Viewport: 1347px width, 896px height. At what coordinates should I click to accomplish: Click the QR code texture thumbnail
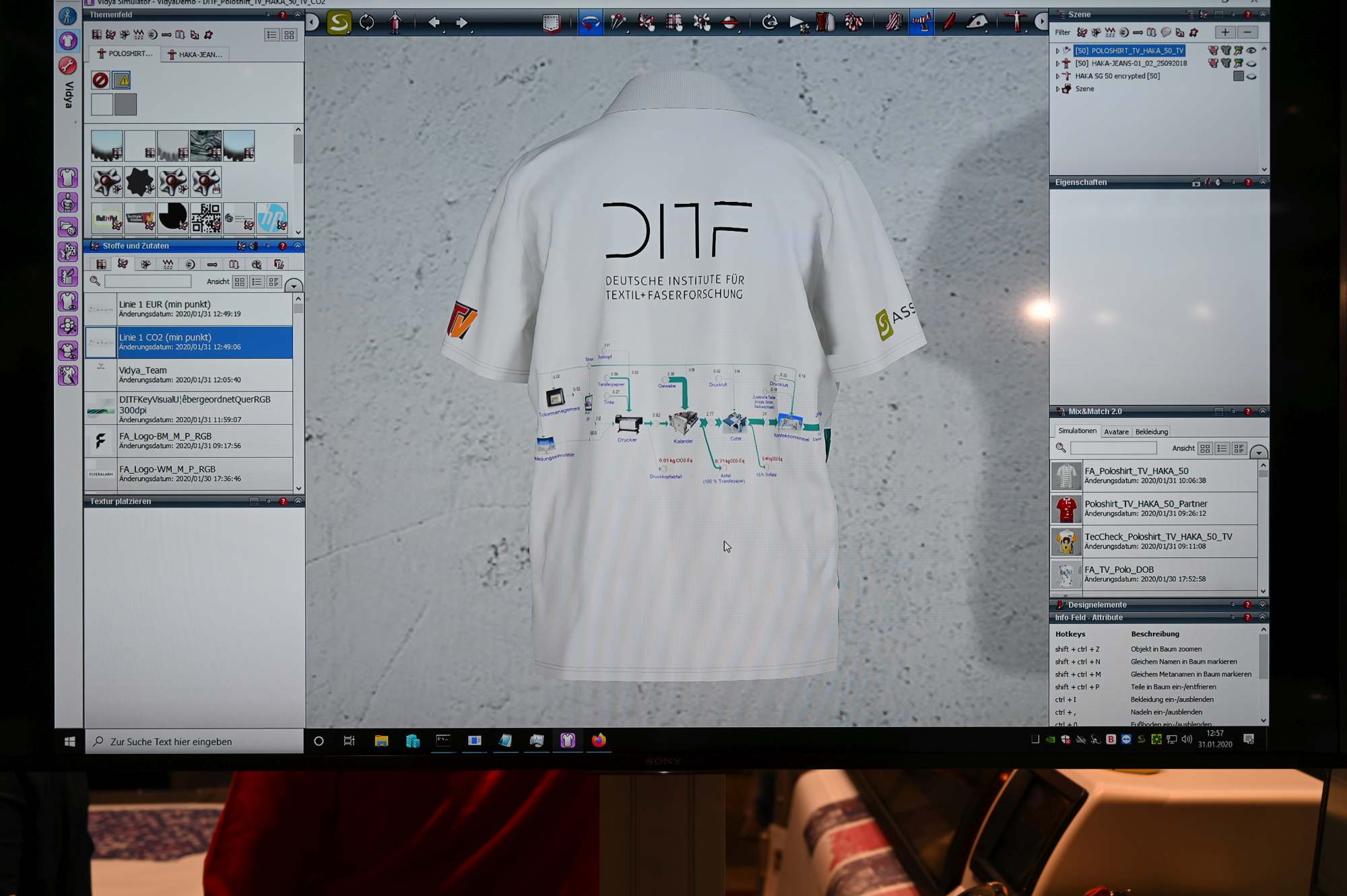(206, 218)
